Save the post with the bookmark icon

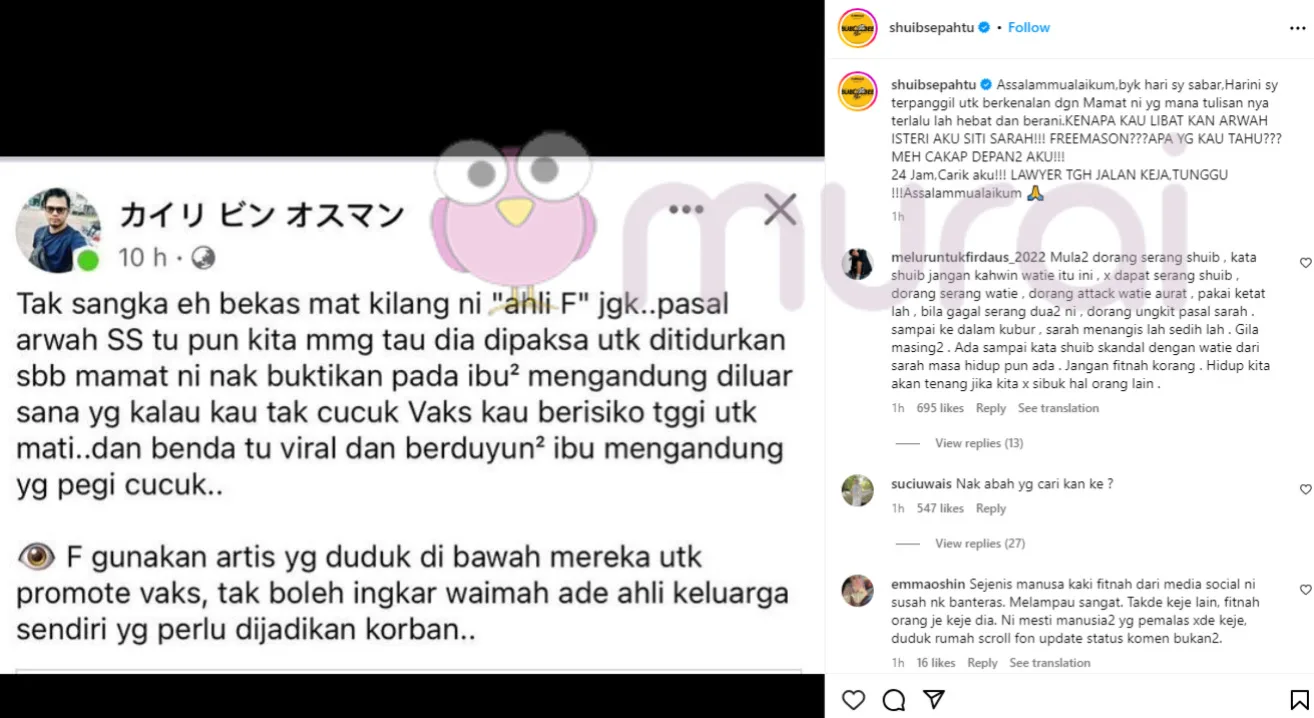(1299, 699)
